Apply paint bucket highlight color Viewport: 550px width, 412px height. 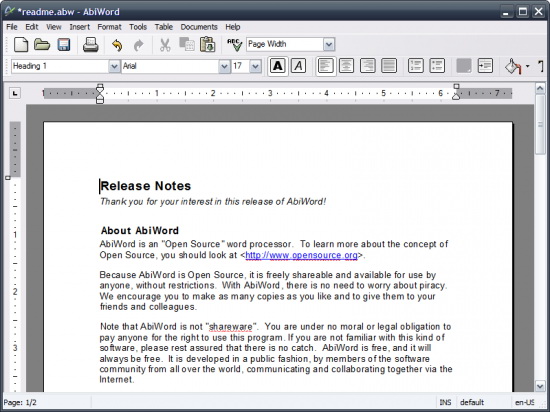pyautogui.click(x=513, y=66)
